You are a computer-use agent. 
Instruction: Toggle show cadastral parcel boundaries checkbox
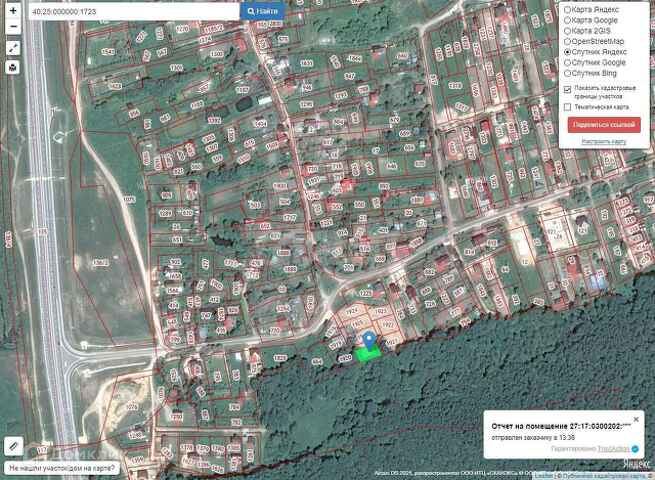567,89
